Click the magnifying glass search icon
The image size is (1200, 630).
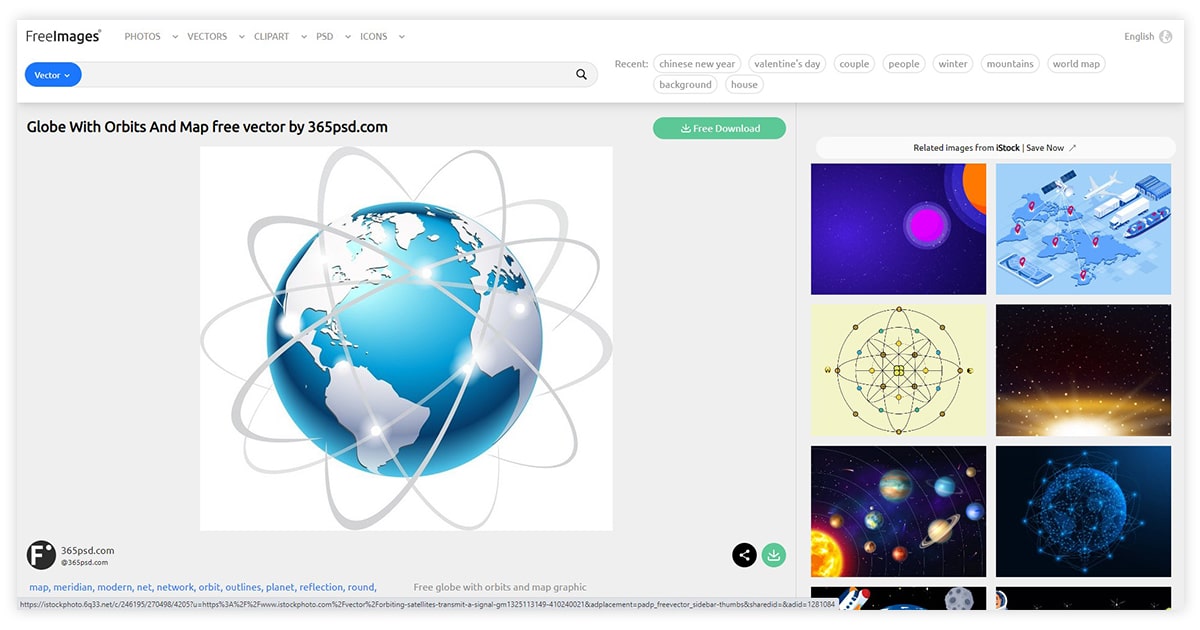point(582,75)
